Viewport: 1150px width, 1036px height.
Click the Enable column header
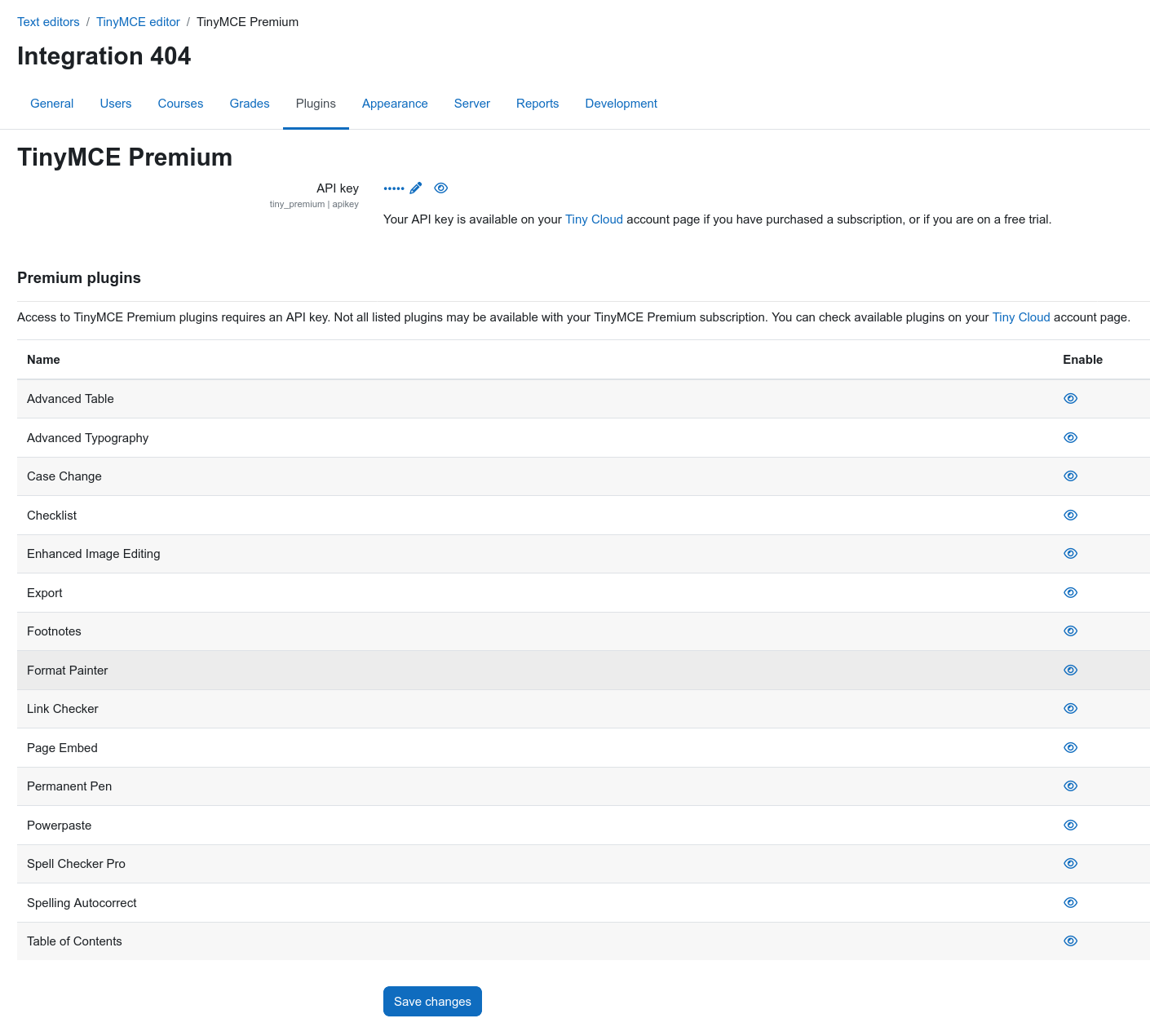tap(1082, 360)
